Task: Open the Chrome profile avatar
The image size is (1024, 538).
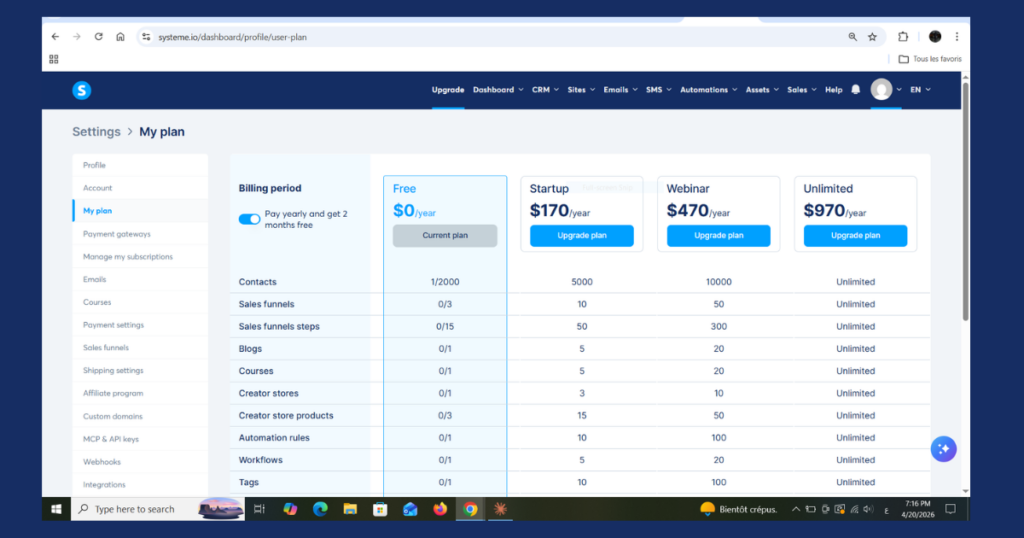Action: click(x=935, y=37)
